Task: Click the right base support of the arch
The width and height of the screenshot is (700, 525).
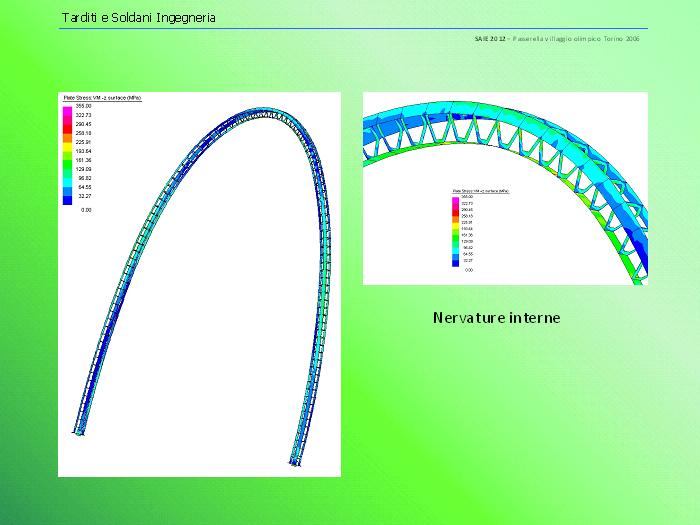Action: [295, 461]
